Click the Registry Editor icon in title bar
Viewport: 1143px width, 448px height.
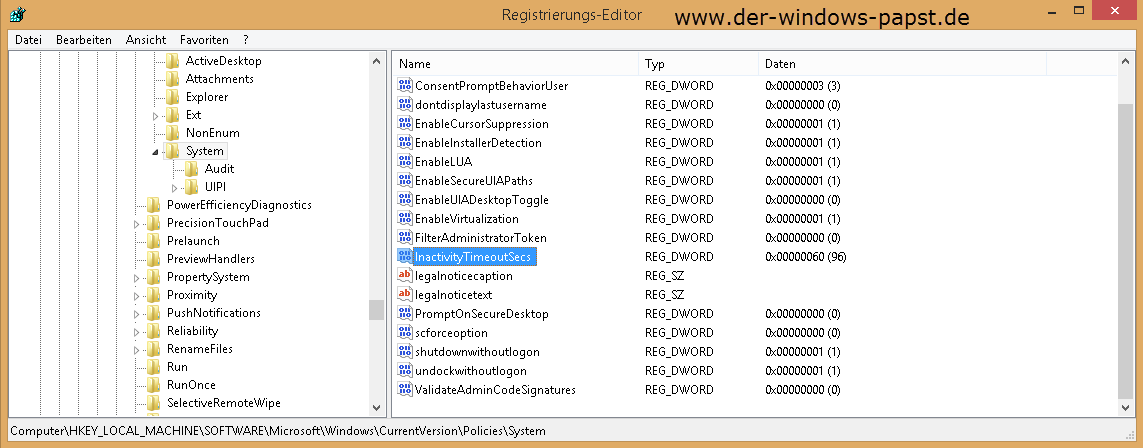tap(19, 15)
